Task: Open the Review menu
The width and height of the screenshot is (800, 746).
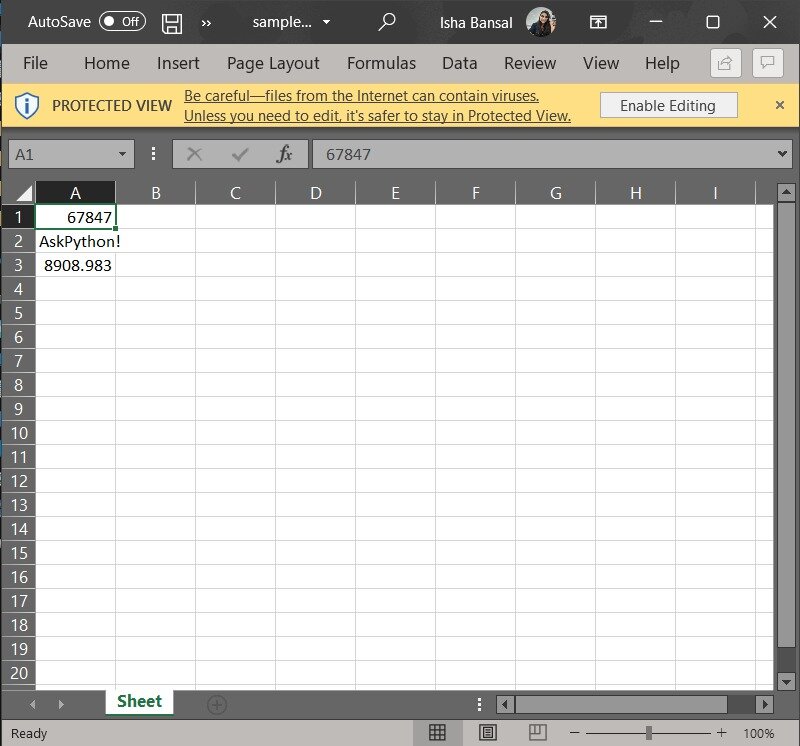Action: [x=529, y=63]
